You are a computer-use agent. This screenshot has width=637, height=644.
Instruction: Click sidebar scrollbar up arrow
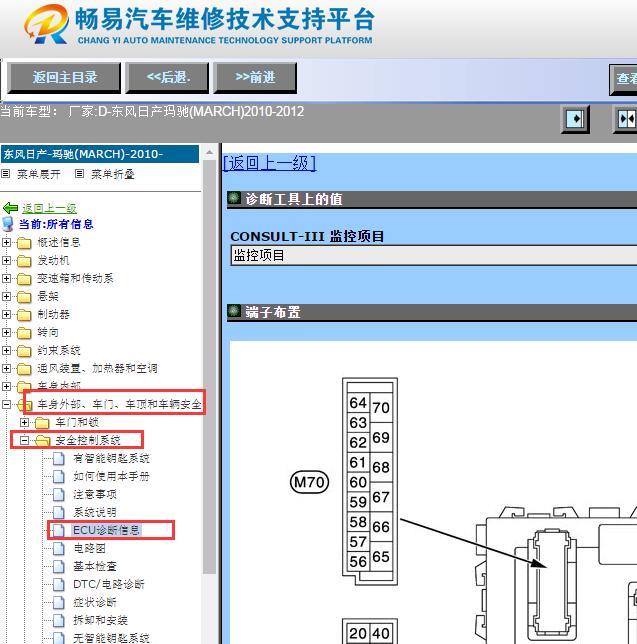(209, 152)
